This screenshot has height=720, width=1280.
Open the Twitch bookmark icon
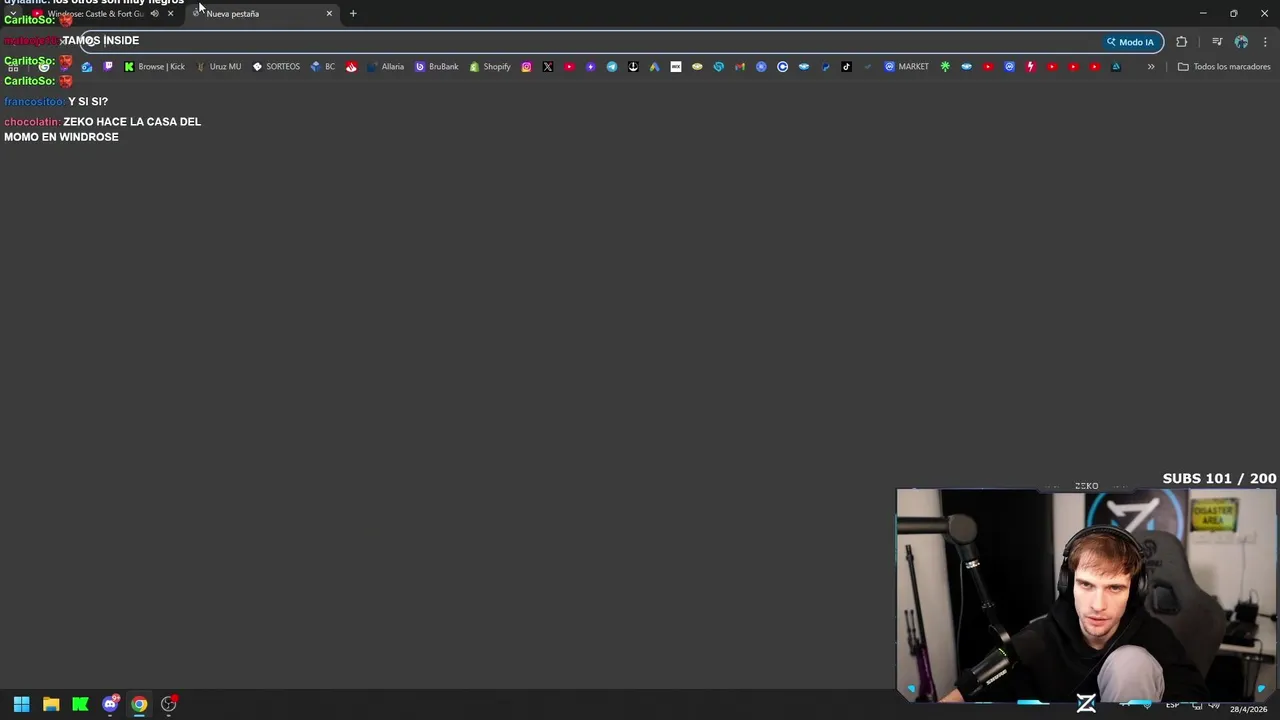109,67
